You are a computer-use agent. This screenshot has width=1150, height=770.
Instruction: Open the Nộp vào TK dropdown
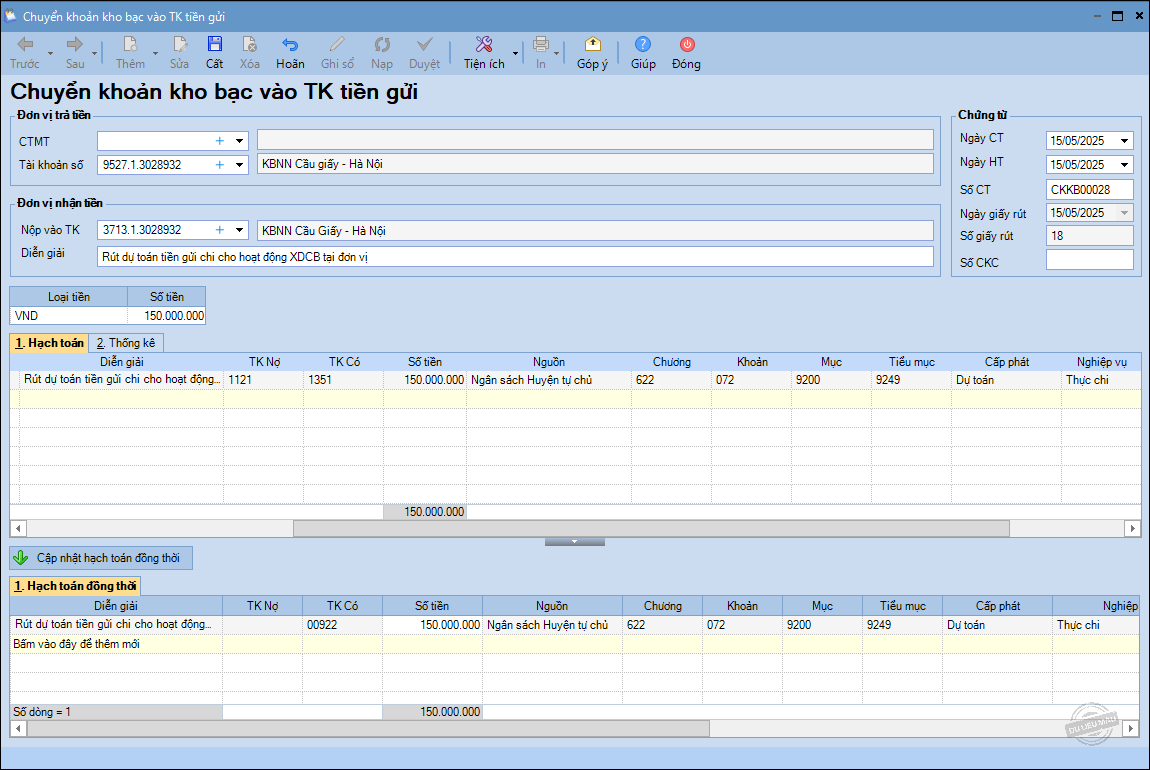[239, 231]
